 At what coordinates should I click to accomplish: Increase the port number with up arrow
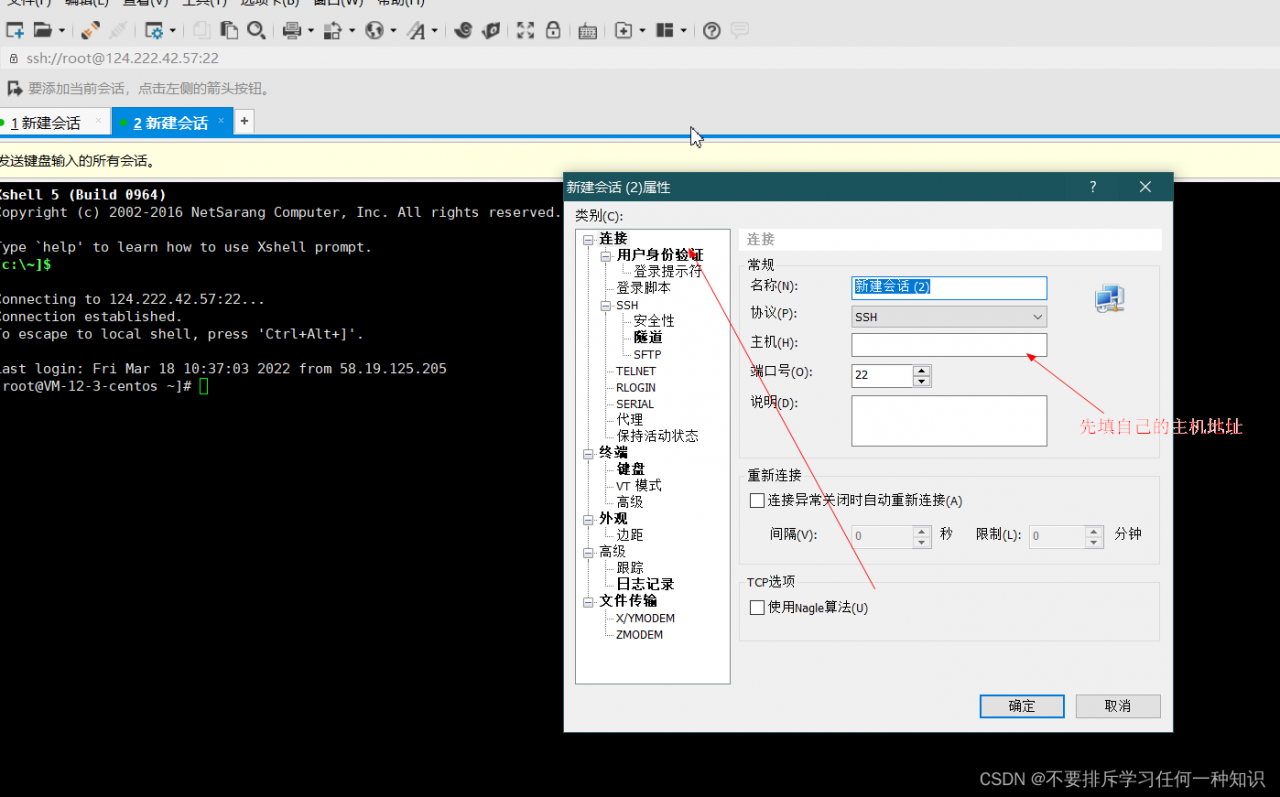coord(922,370)
